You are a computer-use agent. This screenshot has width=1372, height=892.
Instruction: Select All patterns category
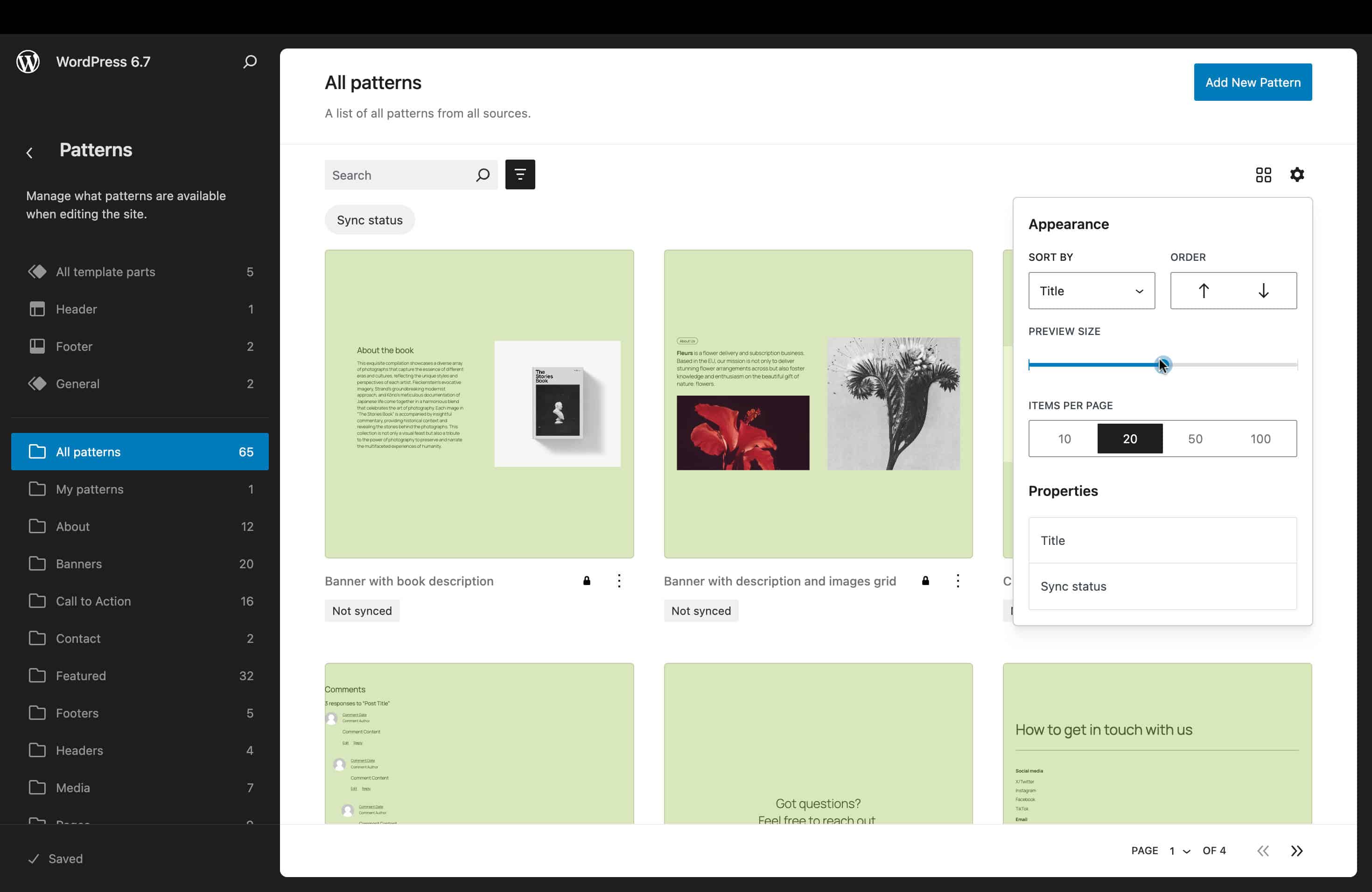pyautogui.click(x=140, y=452)
